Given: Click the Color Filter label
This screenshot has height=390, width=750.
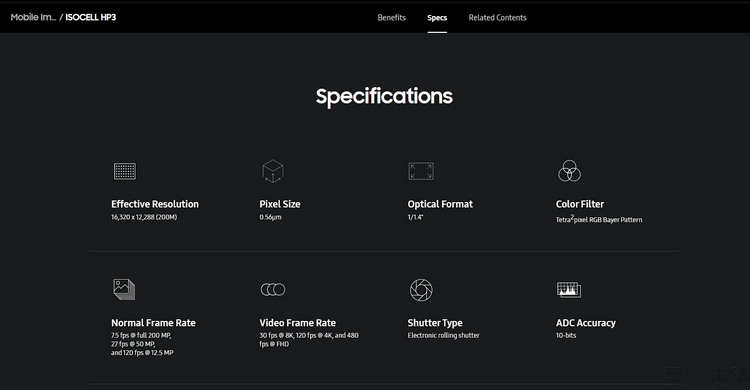Looking at the screenshot, I should point(580,204).
